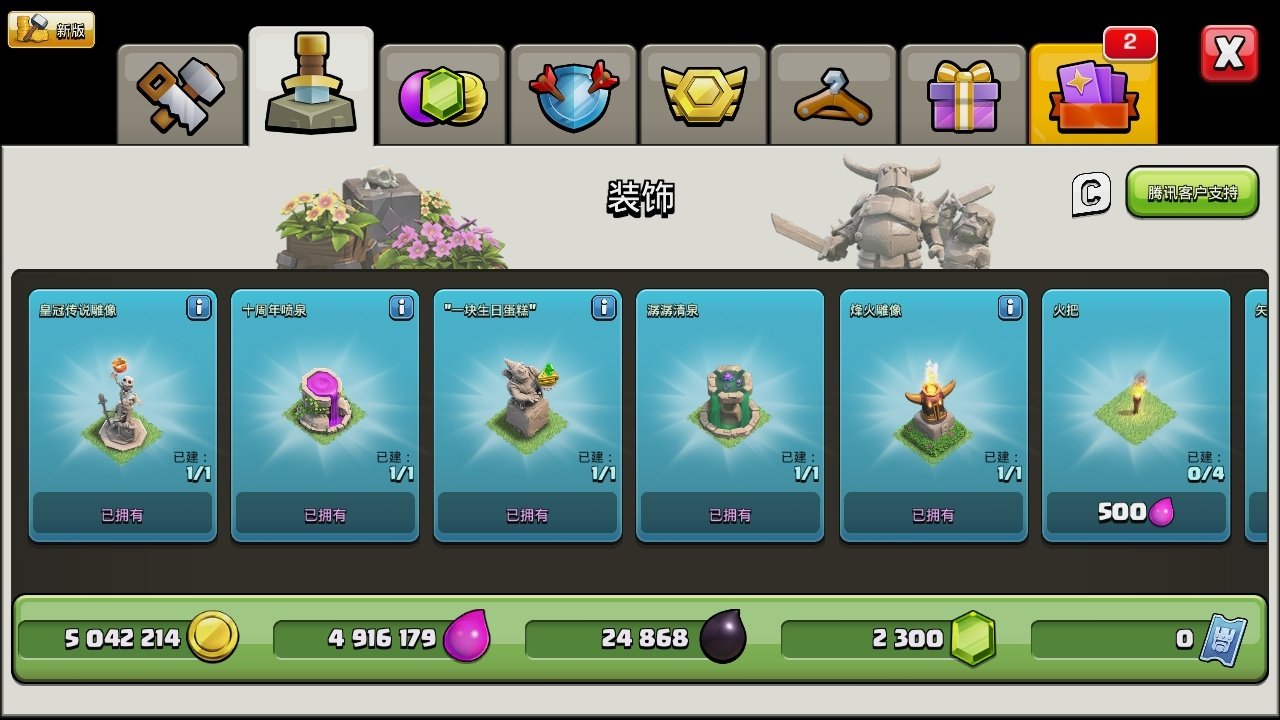1280x720 pixels.
Task: Click the 新版 hammer button
Action: (51, 30)
